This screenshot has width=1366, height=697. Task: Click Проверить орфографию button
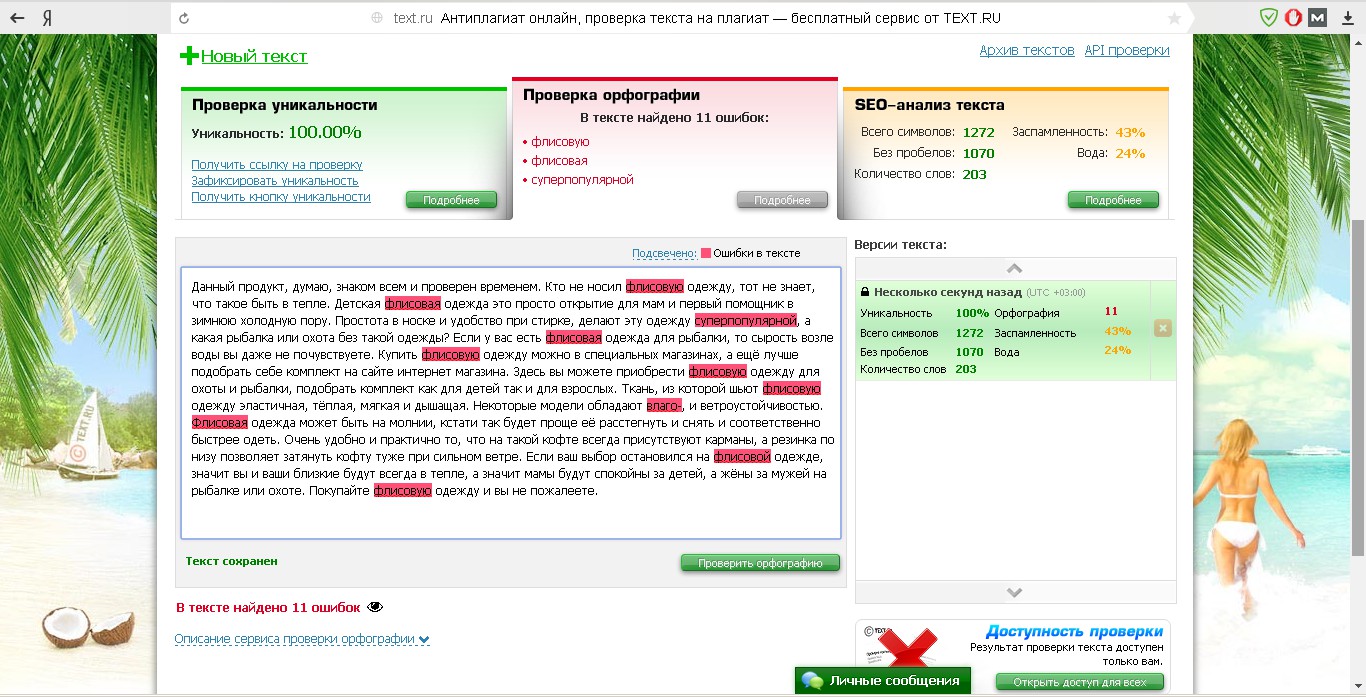(760, 563)
